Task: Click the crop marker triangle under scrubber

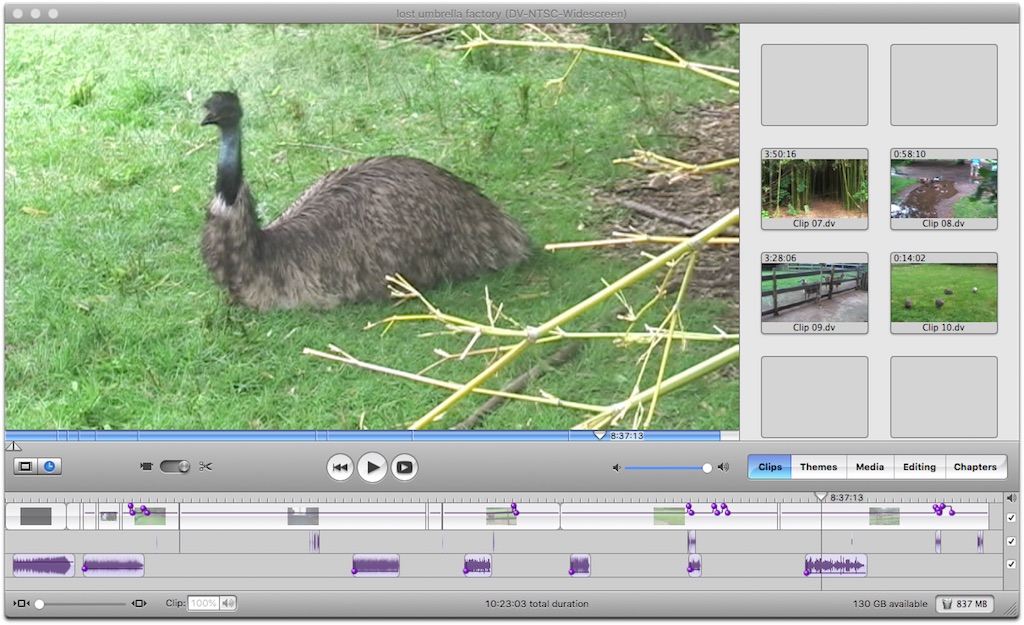Action: click(x=13, y=447)
